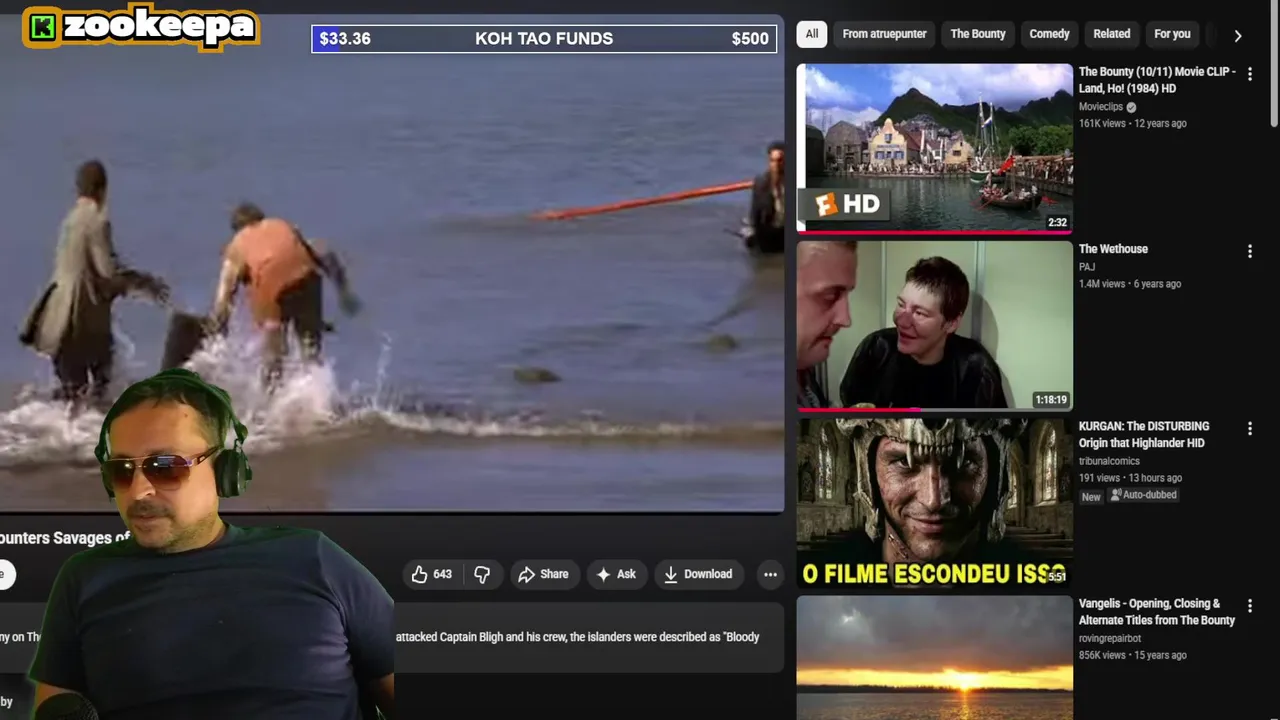Click the '856K views · 15 years ago' text
The width and height of the screenshot is (1280, 720).
pyautogui.click(x=1132, y=655)
